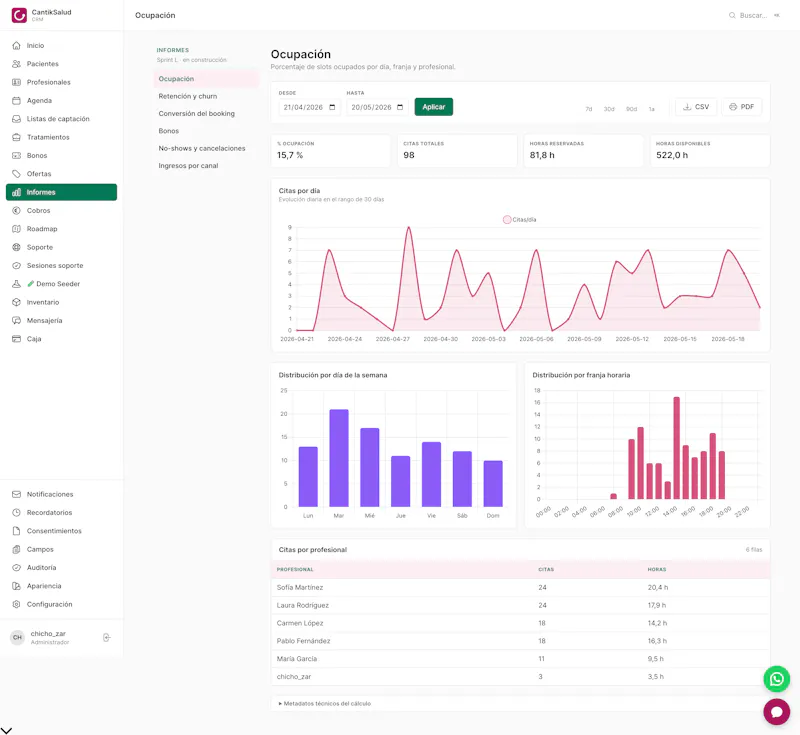Open Soporte lifebuoy icon
Viewport: 800px width, 735px height.
point(16,247)
